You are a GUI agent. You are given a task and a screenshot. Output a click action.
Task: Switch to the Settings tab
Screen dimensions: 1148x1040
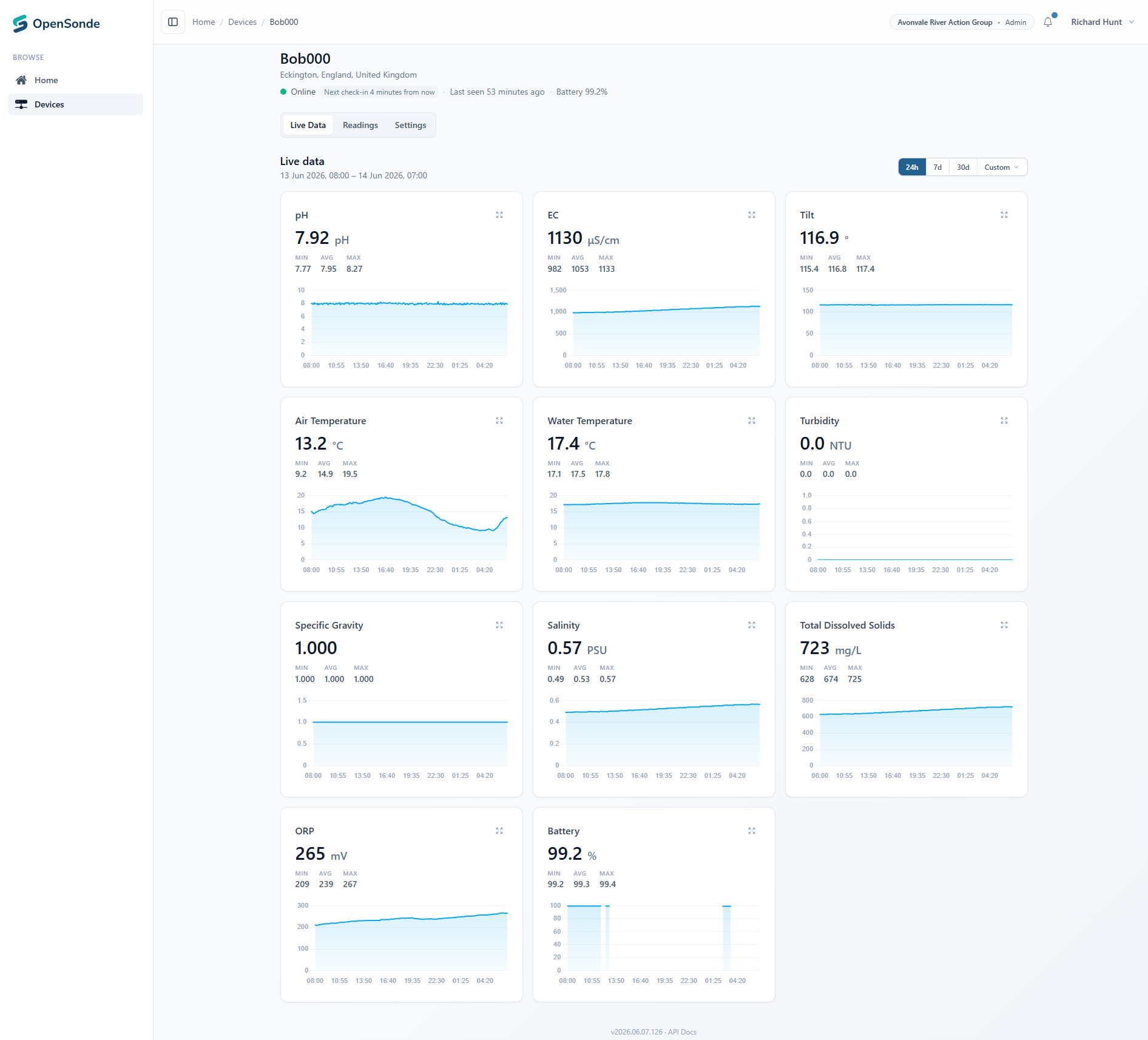tap(410, 125)
